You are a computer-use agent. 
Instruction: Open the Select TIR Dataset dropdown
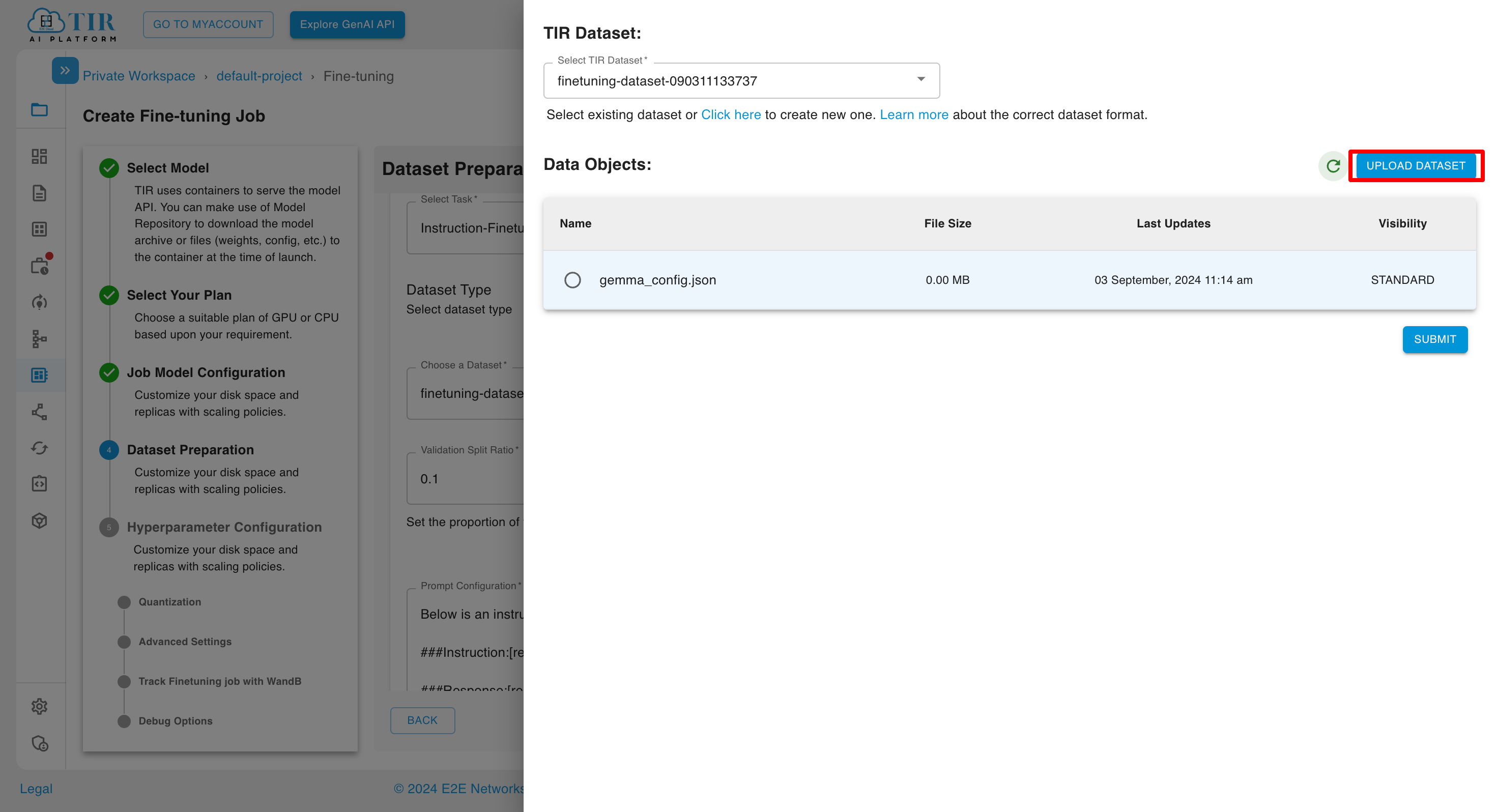pyautogui.click(x=741, y=81)
